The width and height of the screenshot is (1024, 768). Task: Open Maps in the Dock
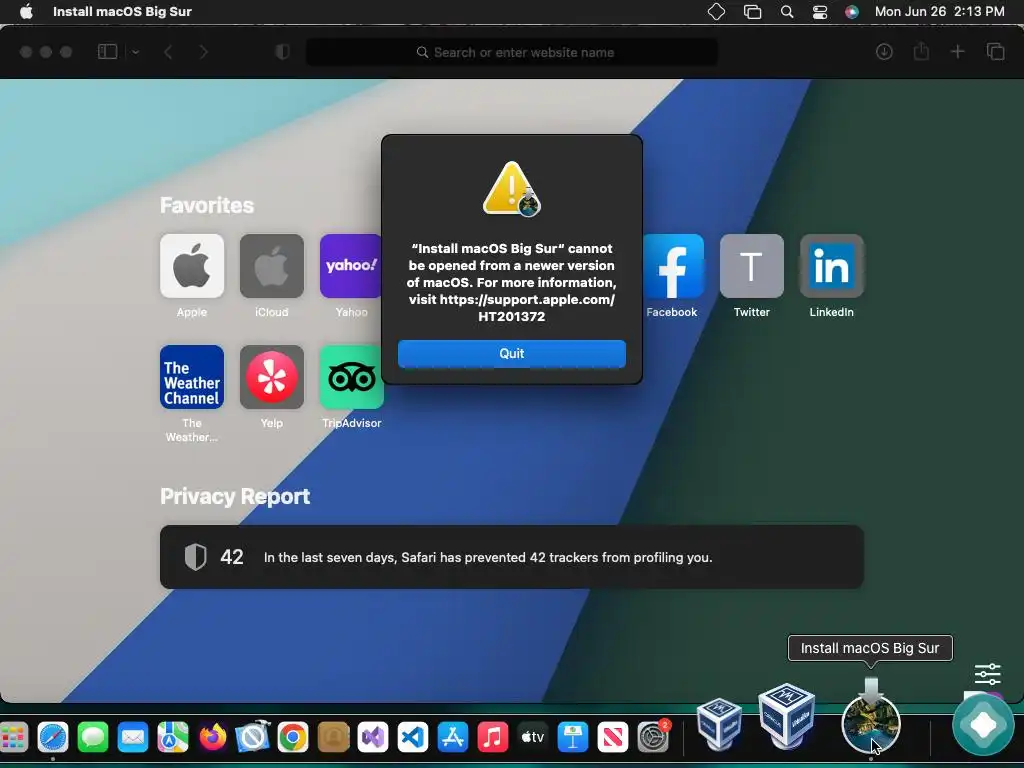pyautogui.click(x=172, y=738)
